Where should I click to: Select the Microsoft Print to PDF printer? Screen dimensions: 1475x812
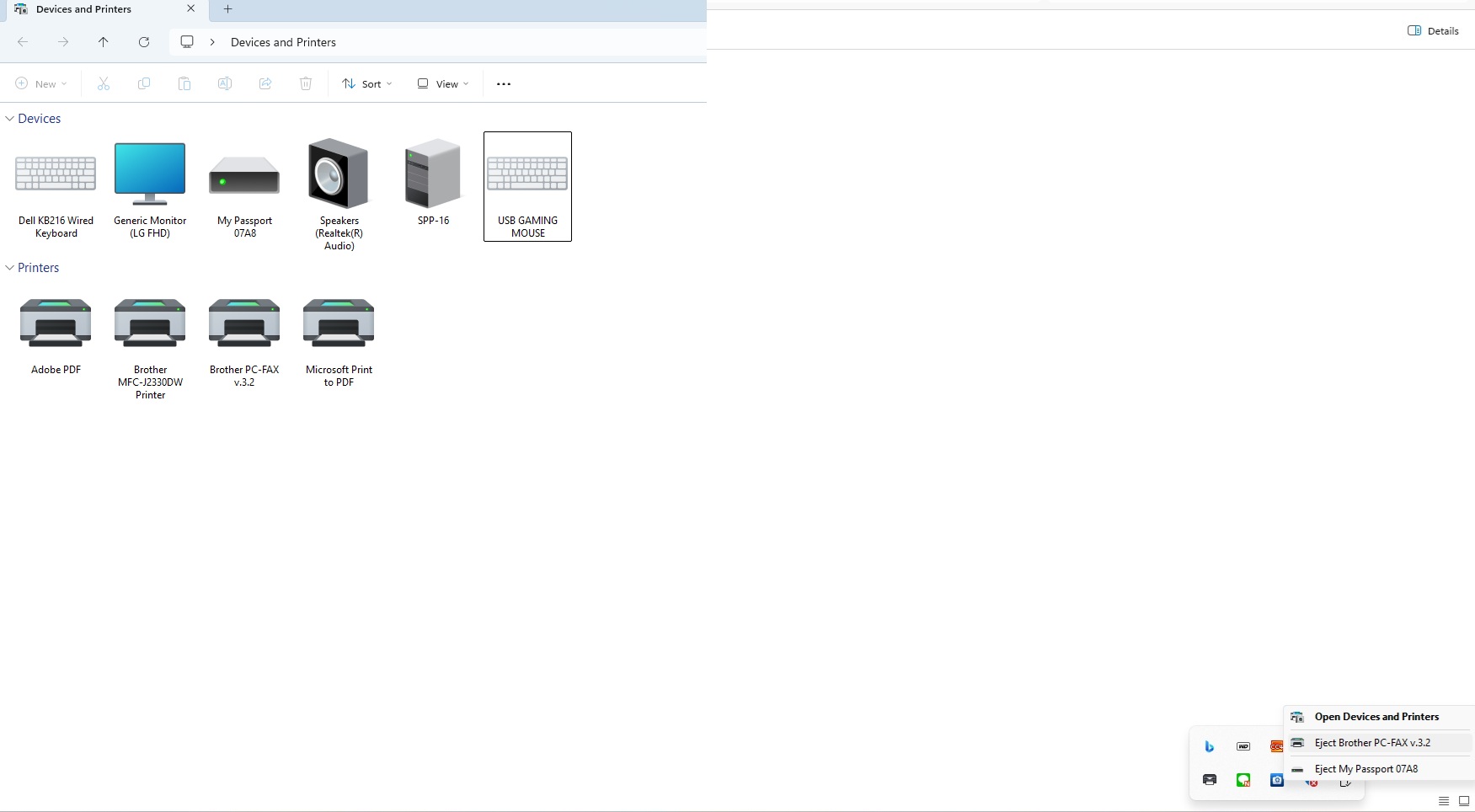click(x=339, y=341)
